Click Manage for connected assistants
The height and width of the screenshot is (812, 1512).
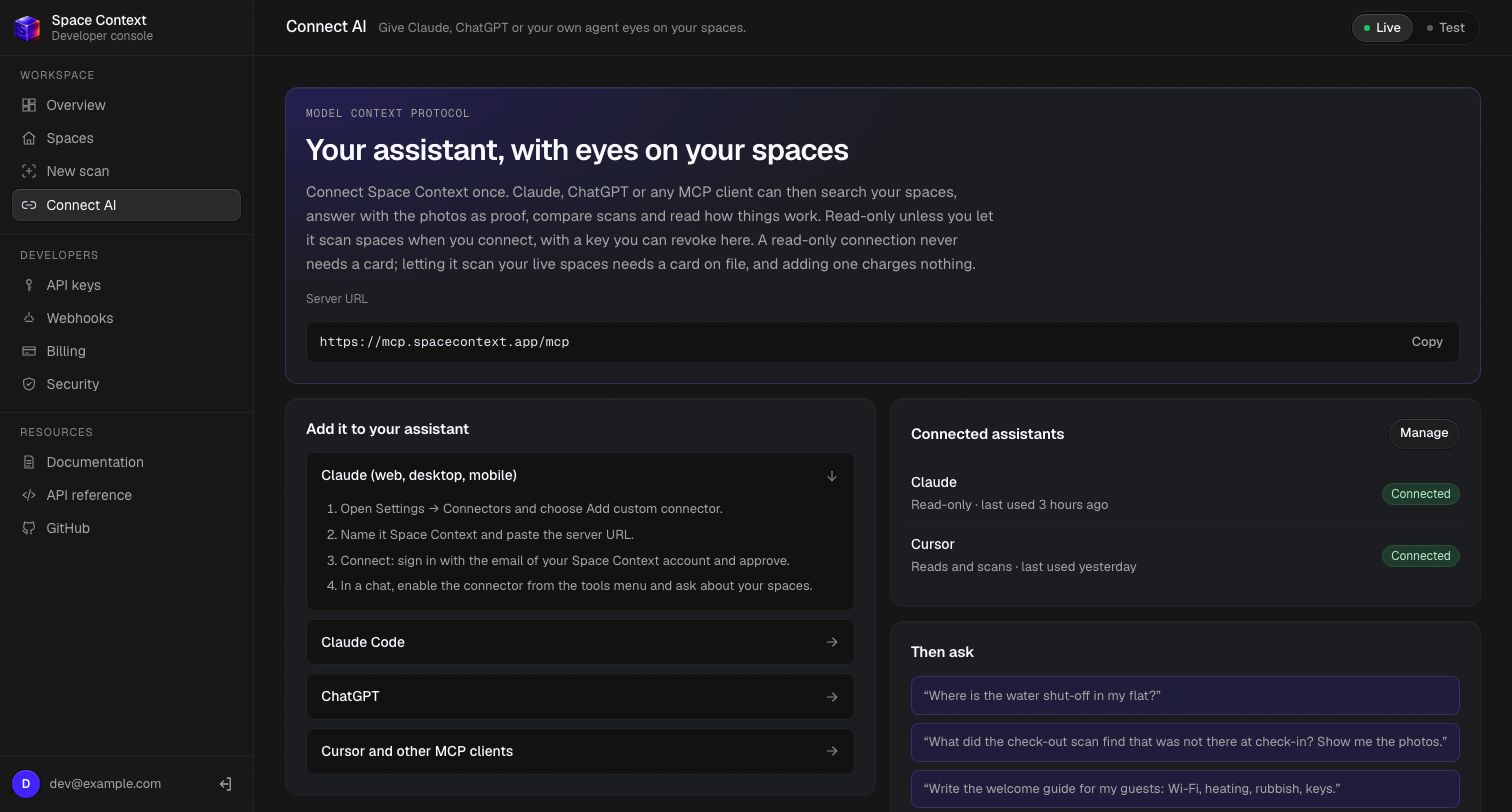click(1424, 433)
